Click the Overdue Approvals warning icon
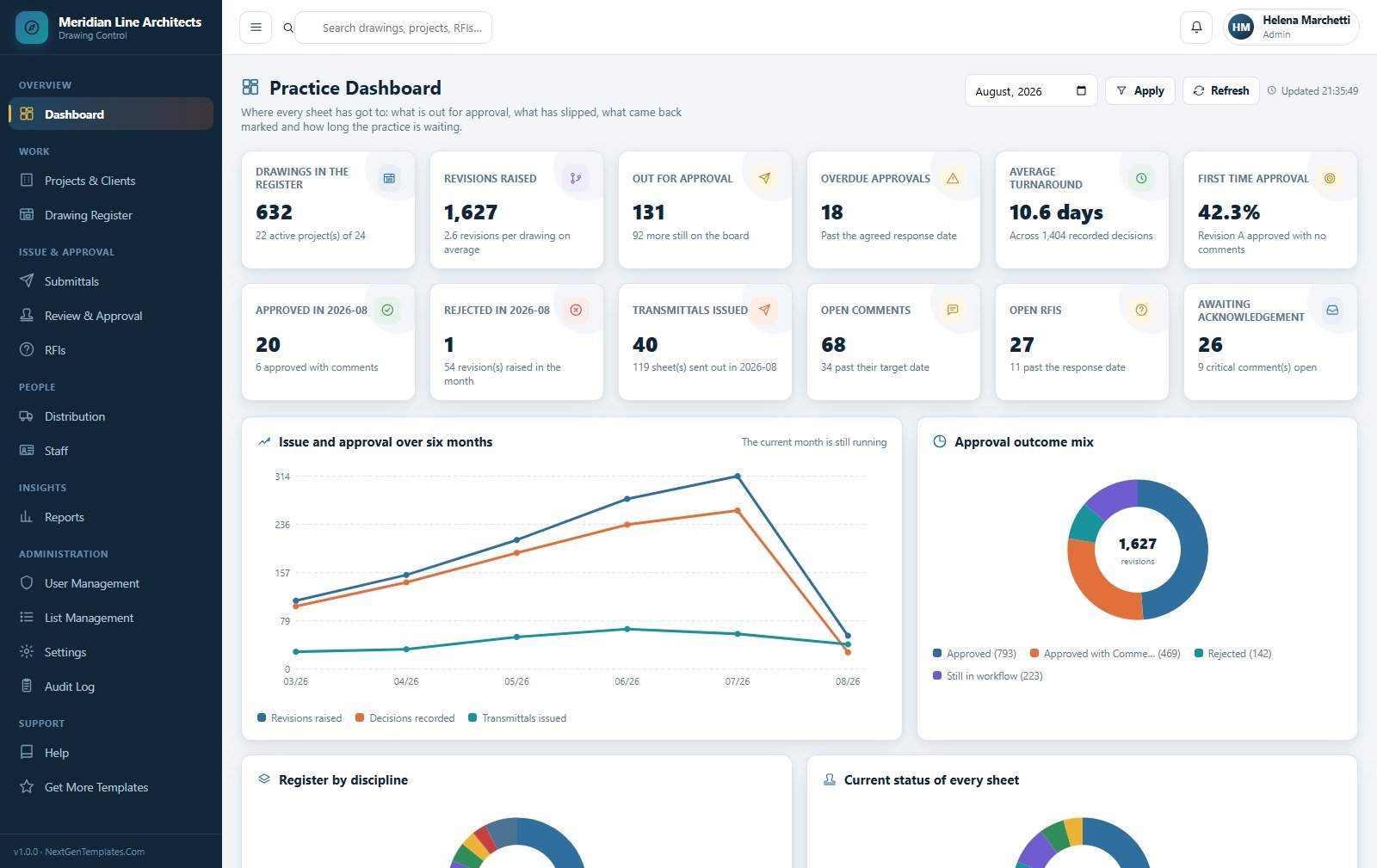This screenshot has width=1377, height=868. tap(953, 178)
